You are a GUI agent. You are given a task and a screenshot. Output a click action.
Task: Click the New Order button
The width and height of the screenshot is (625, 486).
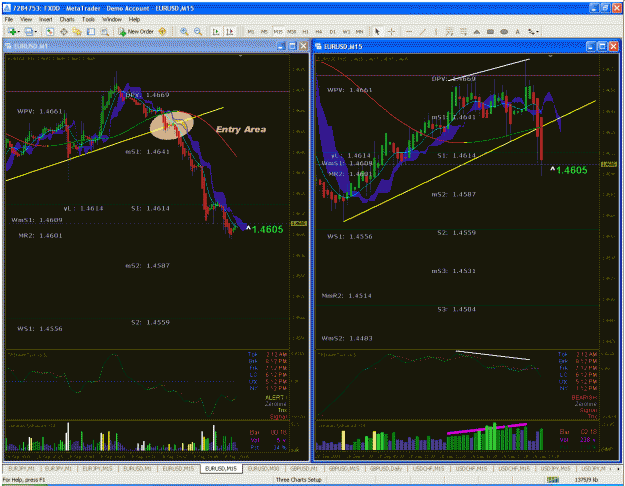point(136,31)
